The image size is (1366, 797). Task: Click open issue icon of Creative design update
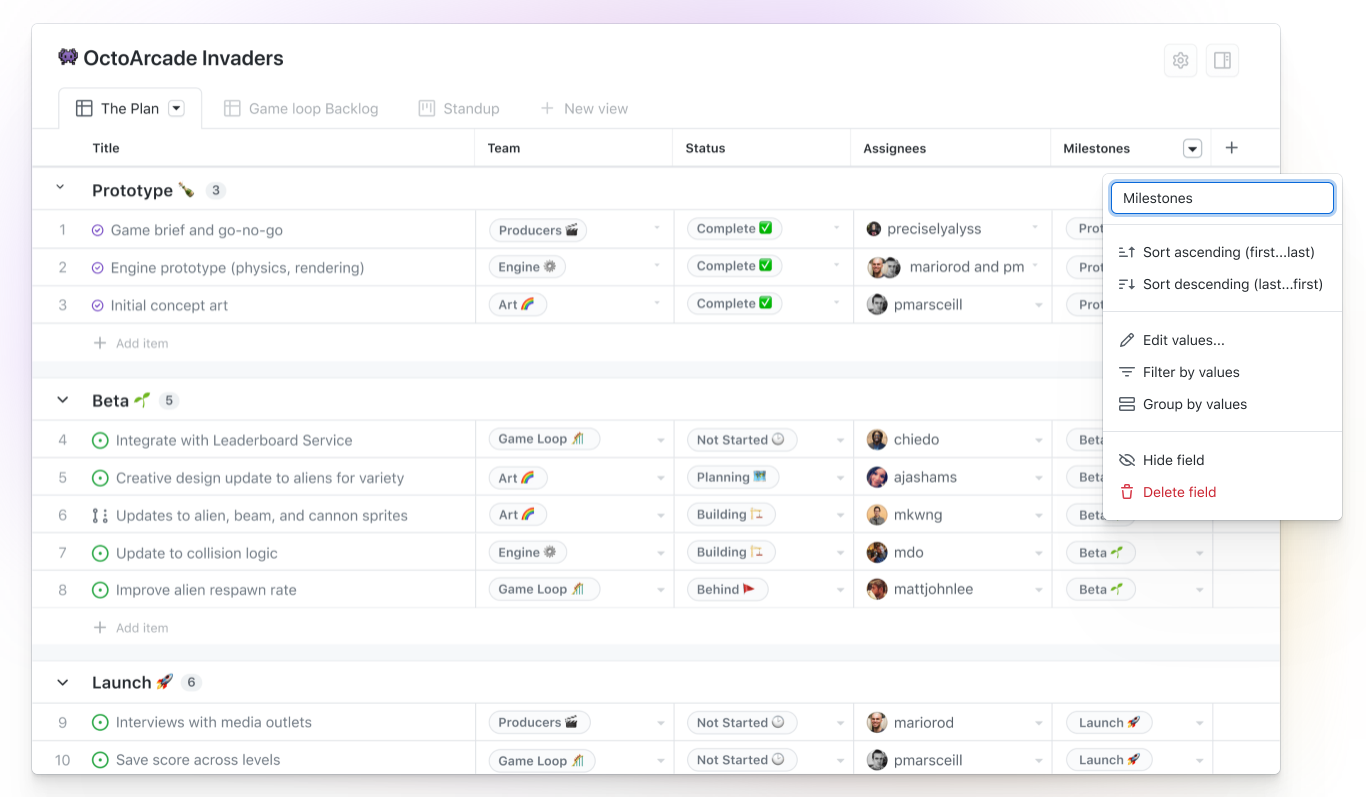point(100,478)
